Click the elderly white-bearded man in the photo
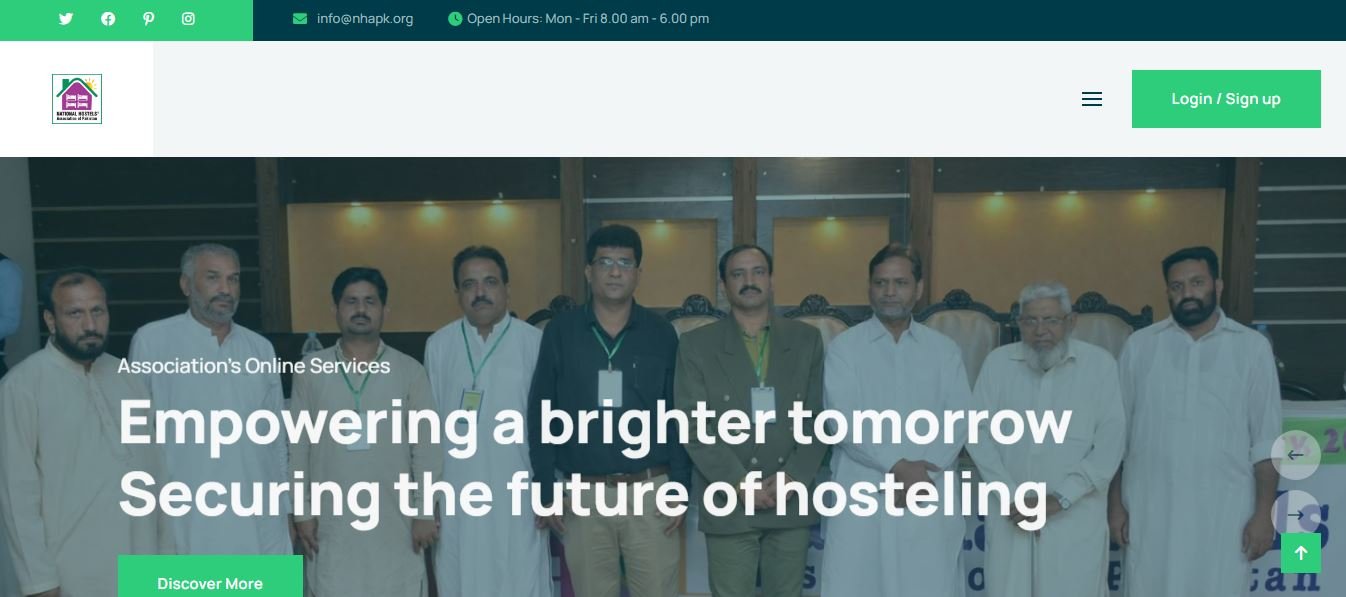This screenshot has width=1346, height=597. point(1045,430)
